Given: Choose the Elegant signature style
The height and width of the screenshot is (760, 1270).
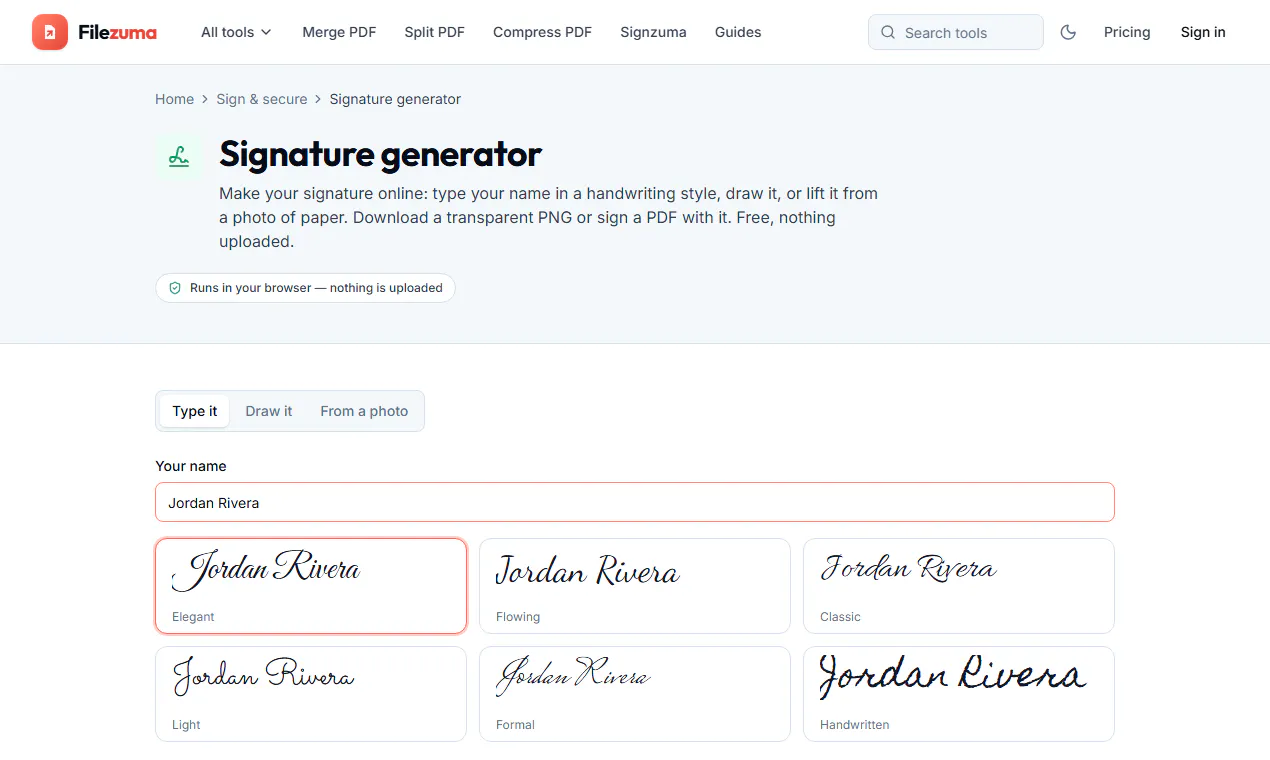Looking at the screenshot, I should 311,586.
